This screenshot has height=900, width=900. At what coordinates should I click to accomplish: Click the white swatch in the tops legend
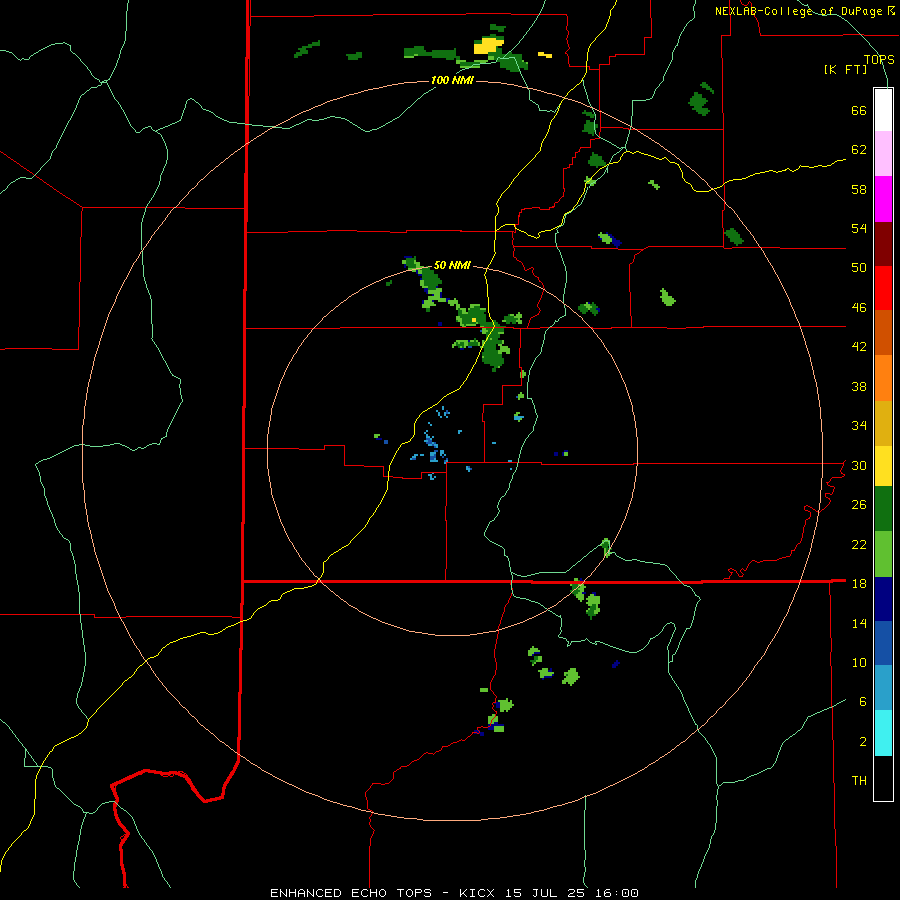coord(883,110)
